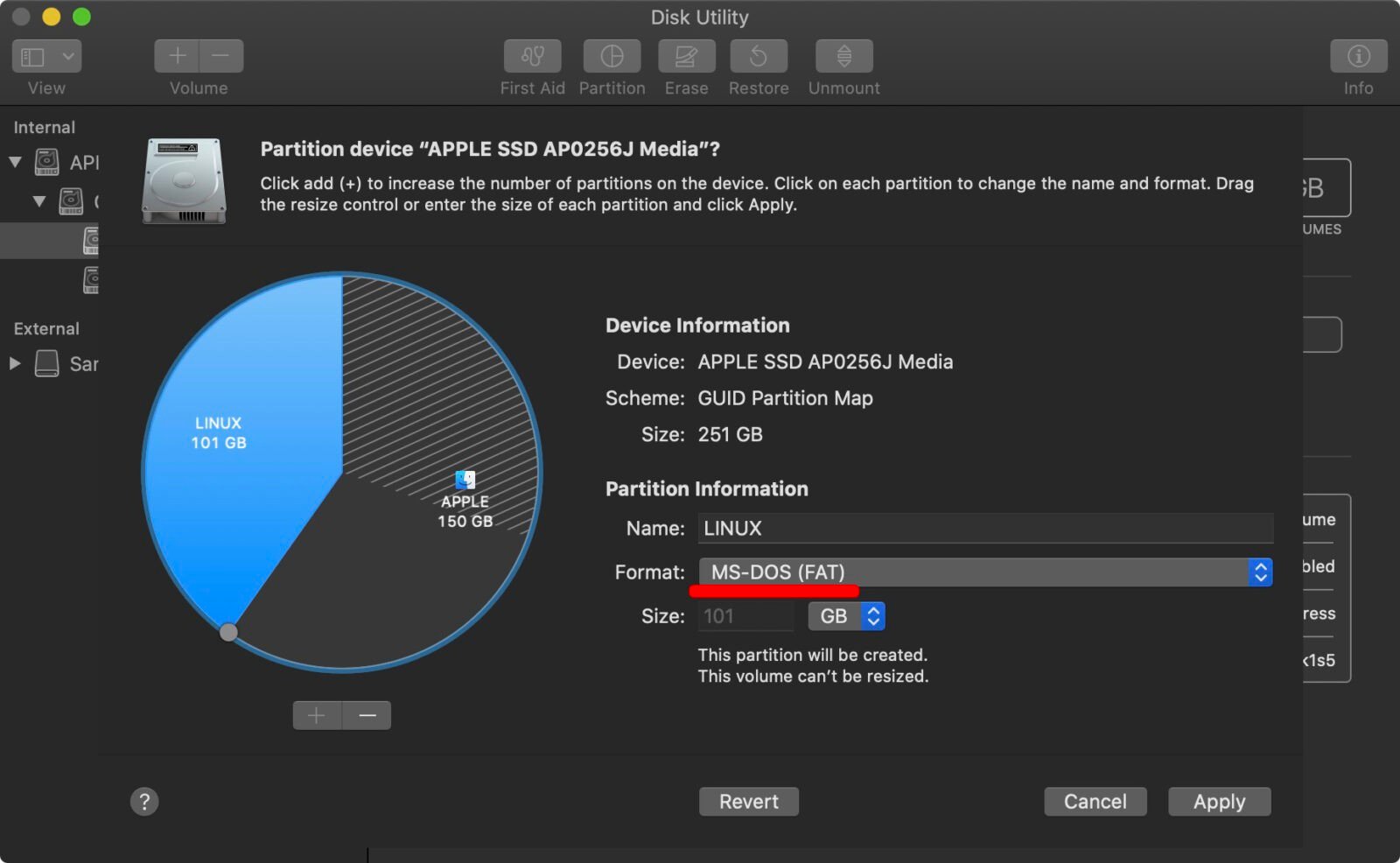The height and width of the screenshot is (863, 1400).
Task: Open the View dropdown chevron in the toolbar
Action: (x=68, y=57)
